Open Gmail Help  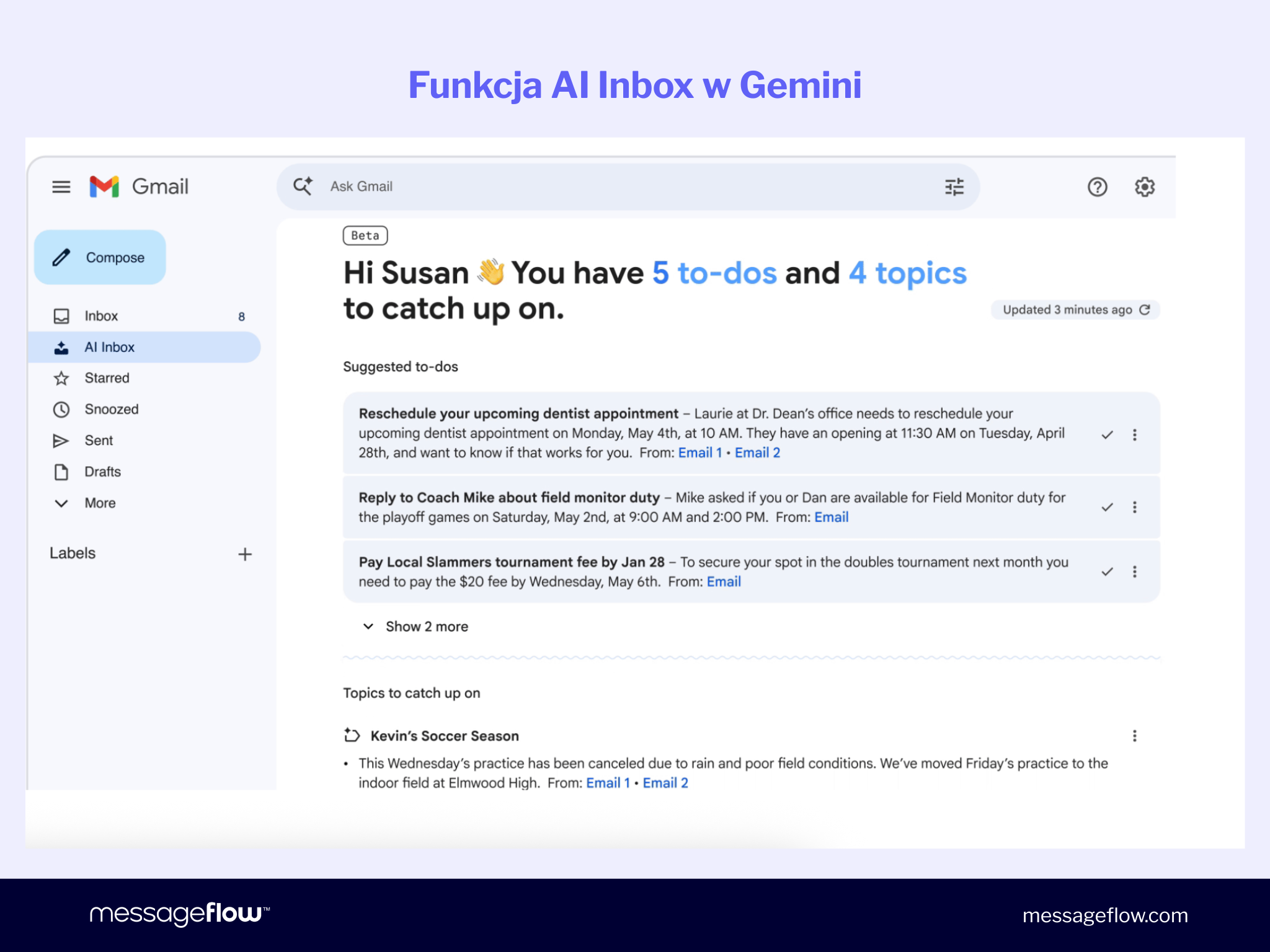pyautogui.click(x=1098, y=187)
